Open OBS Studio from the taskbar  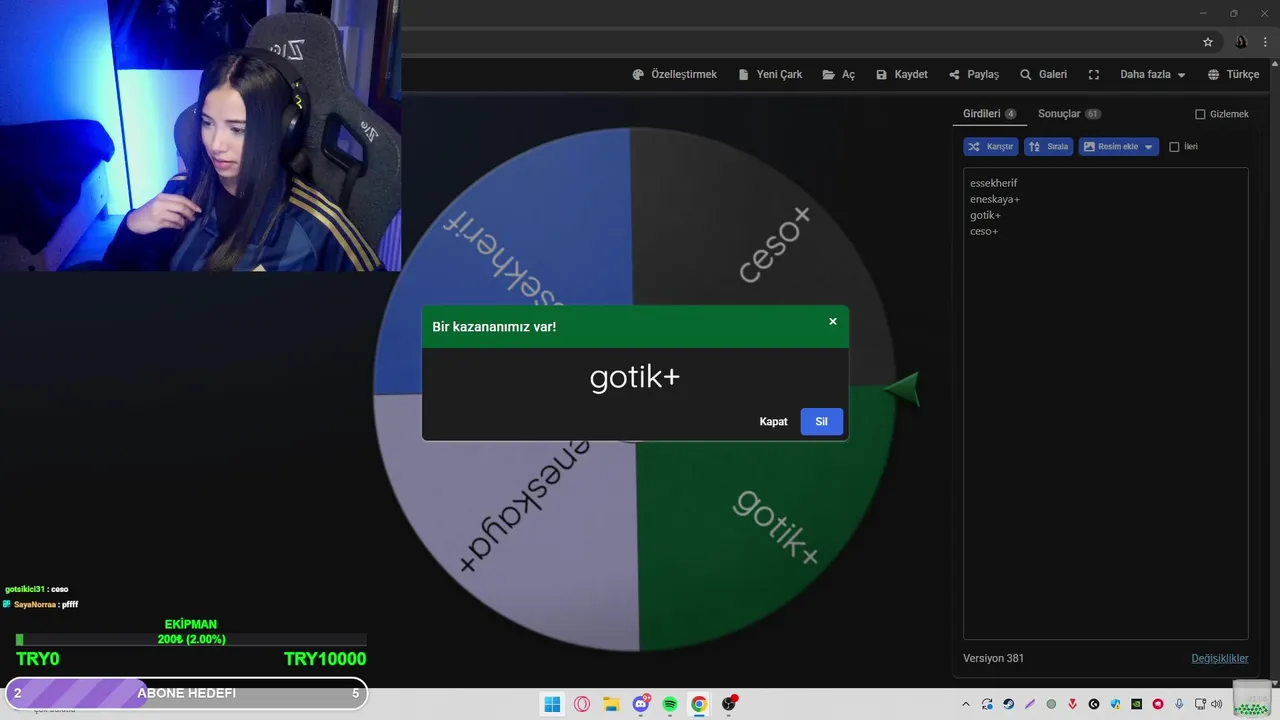pyautogui.click(x=729, y=704)
